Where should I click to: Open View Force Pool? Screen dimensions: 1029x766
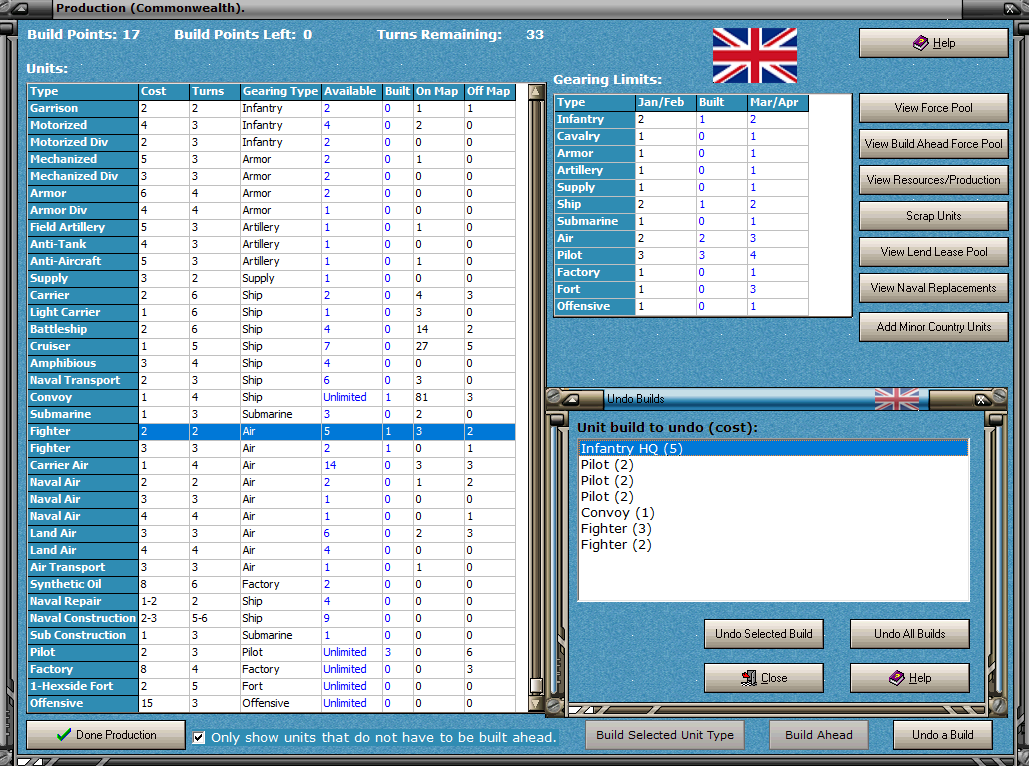(933, 108)
